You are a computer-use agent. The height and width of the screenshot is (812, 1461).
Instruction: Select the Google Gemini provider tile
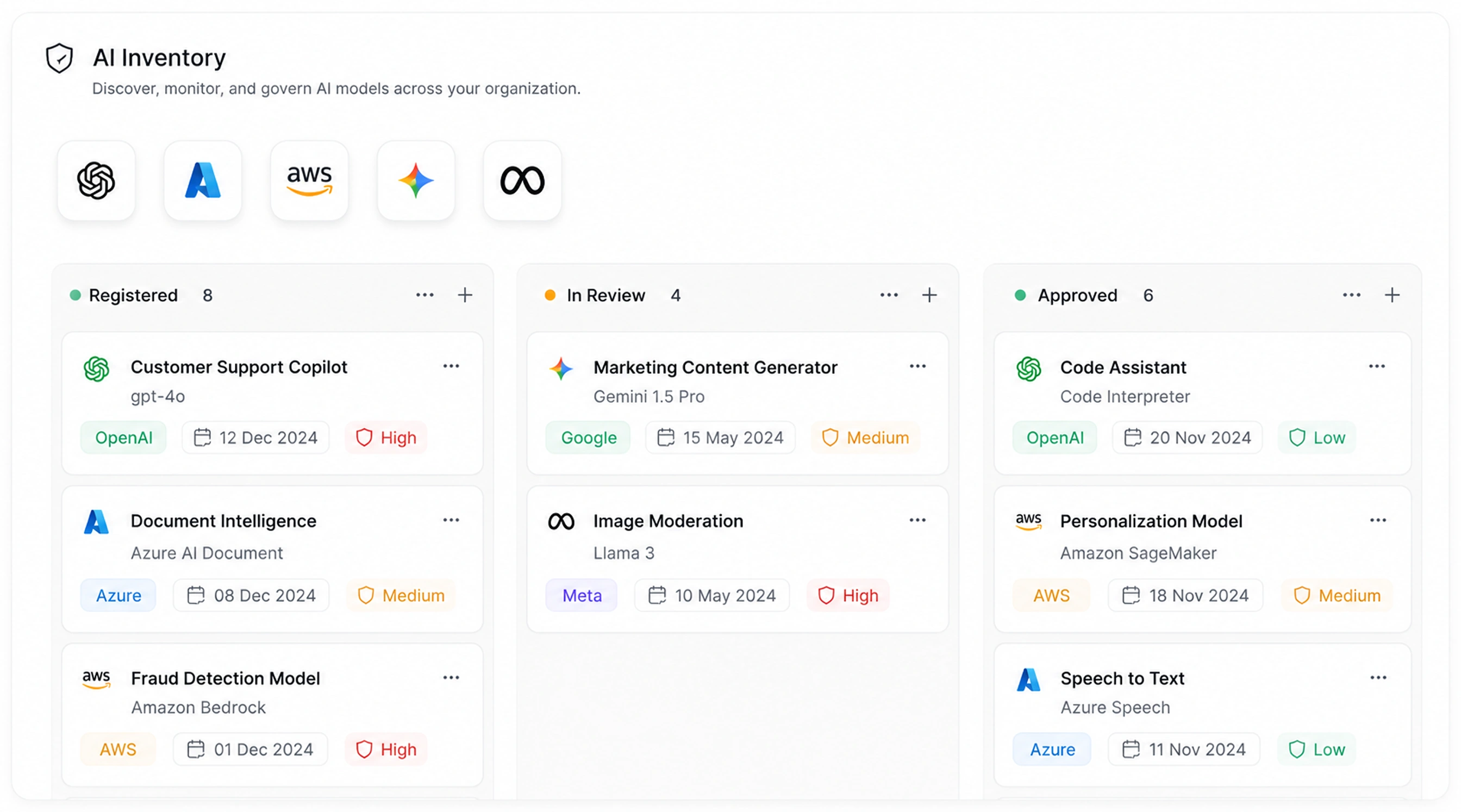416,180
